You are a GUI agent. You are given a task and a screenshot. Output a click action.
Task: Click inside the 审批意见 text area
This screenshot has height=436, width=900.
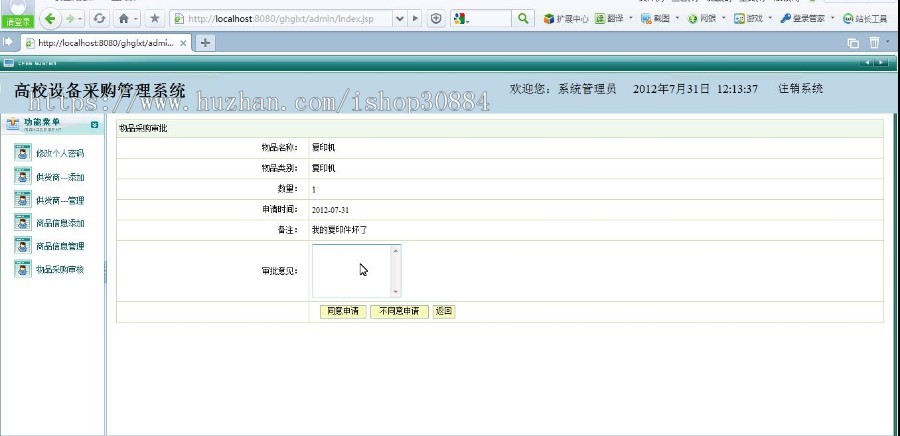click(x=351, y=271)
